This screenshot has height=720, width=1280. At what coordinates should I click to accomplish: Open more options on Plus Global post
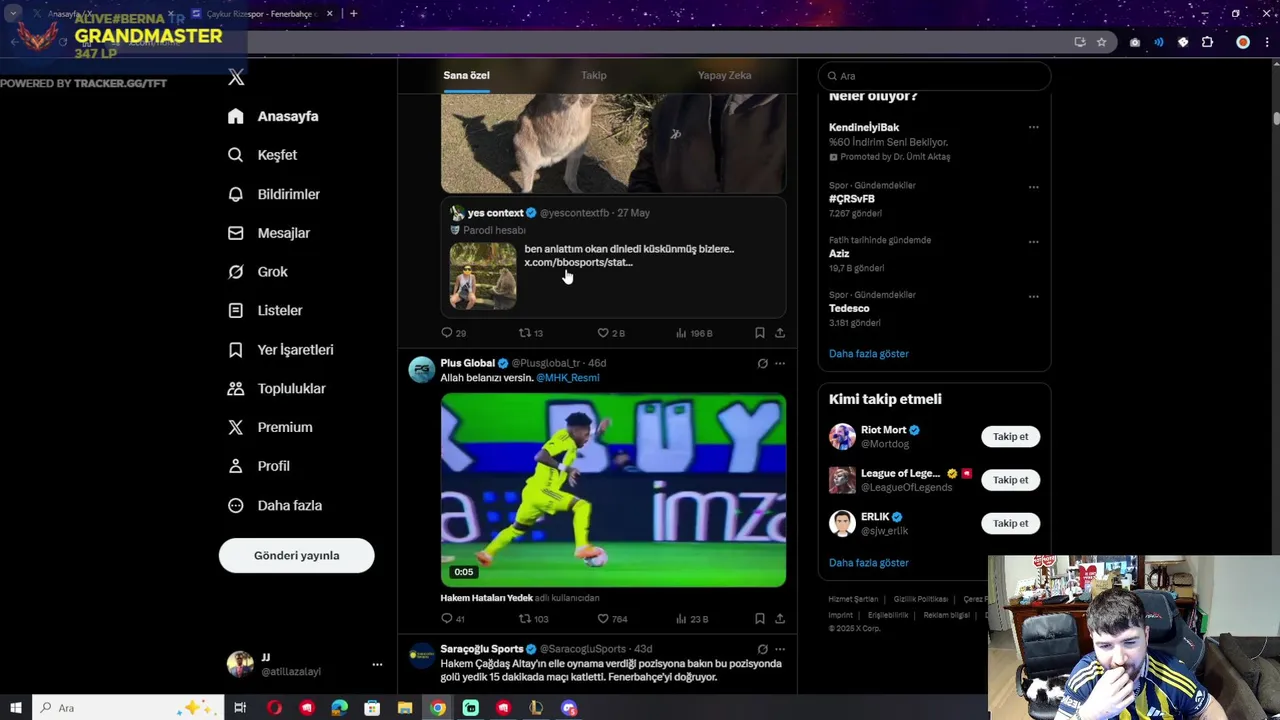click(x=780, y=364)
